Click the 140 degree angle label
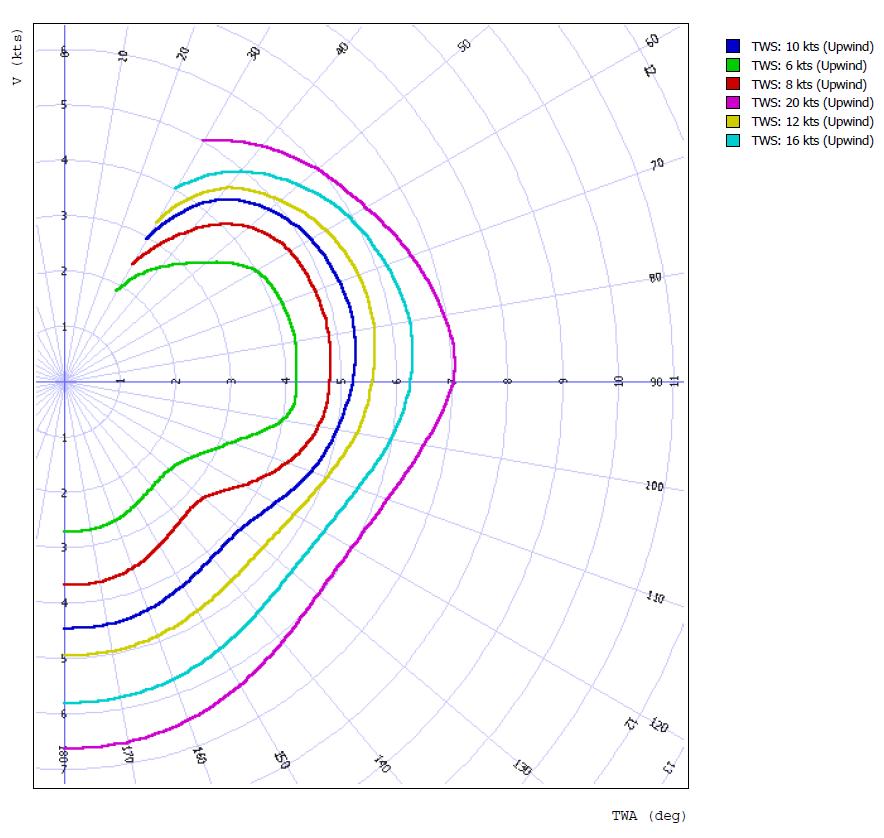 382,764
